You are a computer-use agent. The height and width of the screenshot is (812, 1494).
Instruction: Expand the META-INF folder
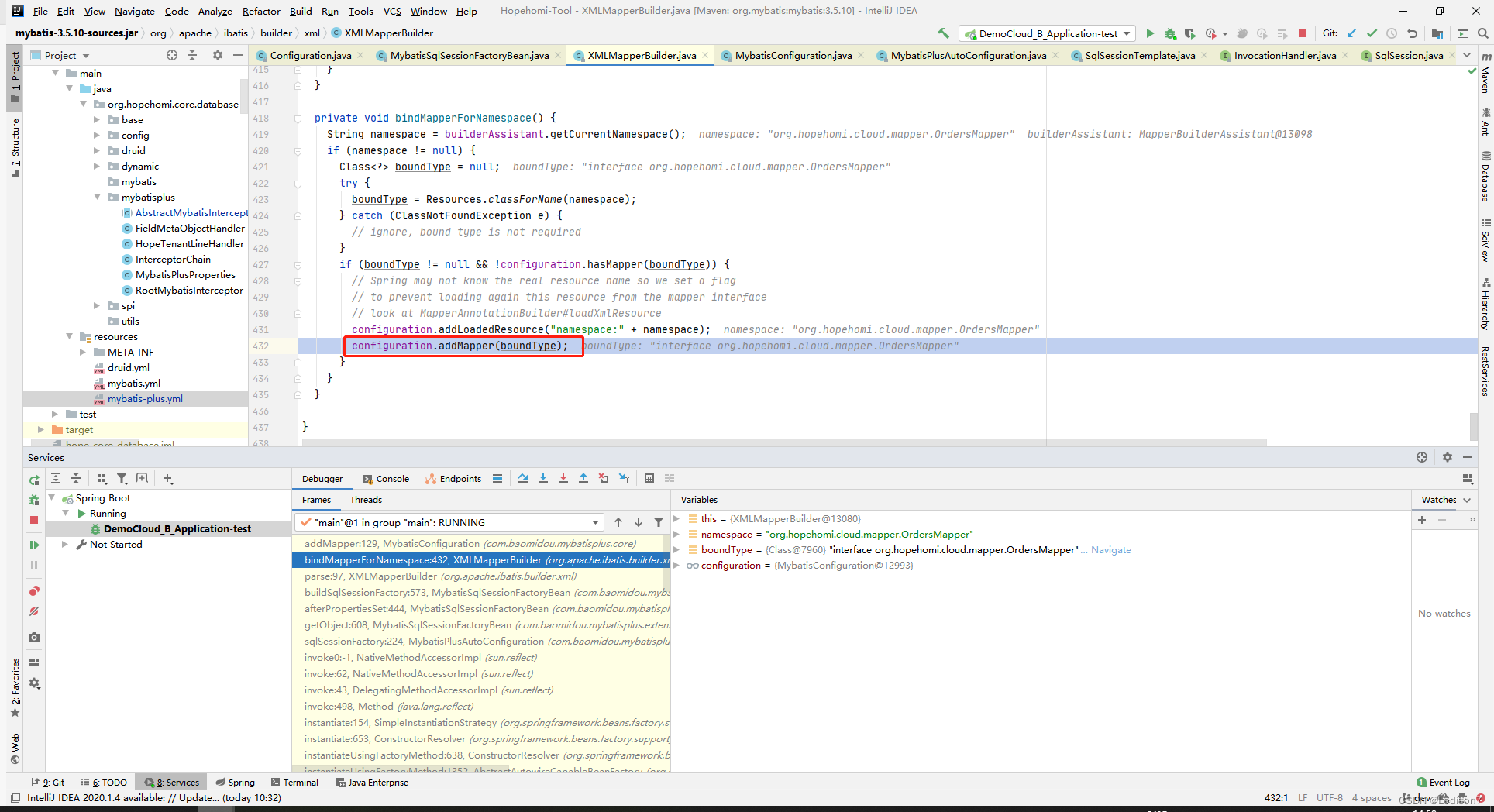tap(84, 352)
